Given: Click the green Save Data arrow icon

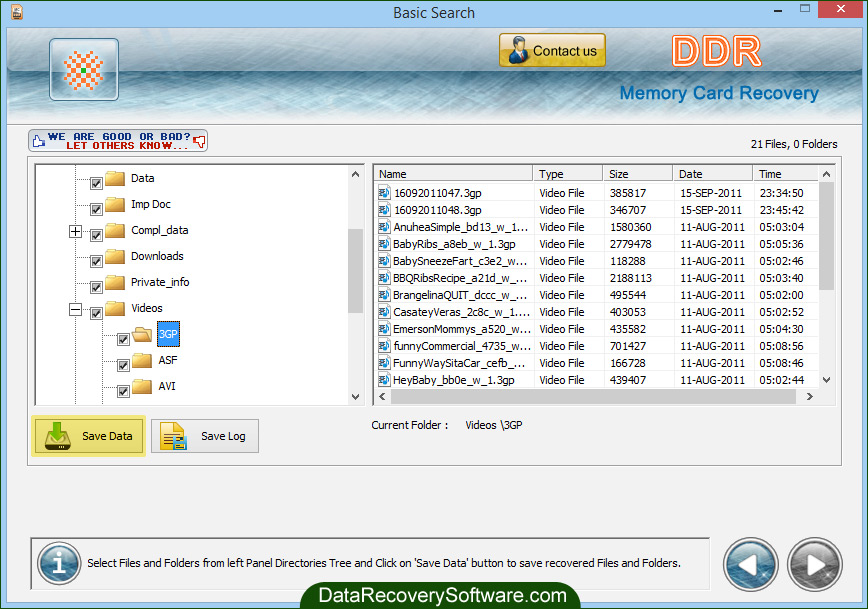Looking at the screenshot, I should point(60,436).
